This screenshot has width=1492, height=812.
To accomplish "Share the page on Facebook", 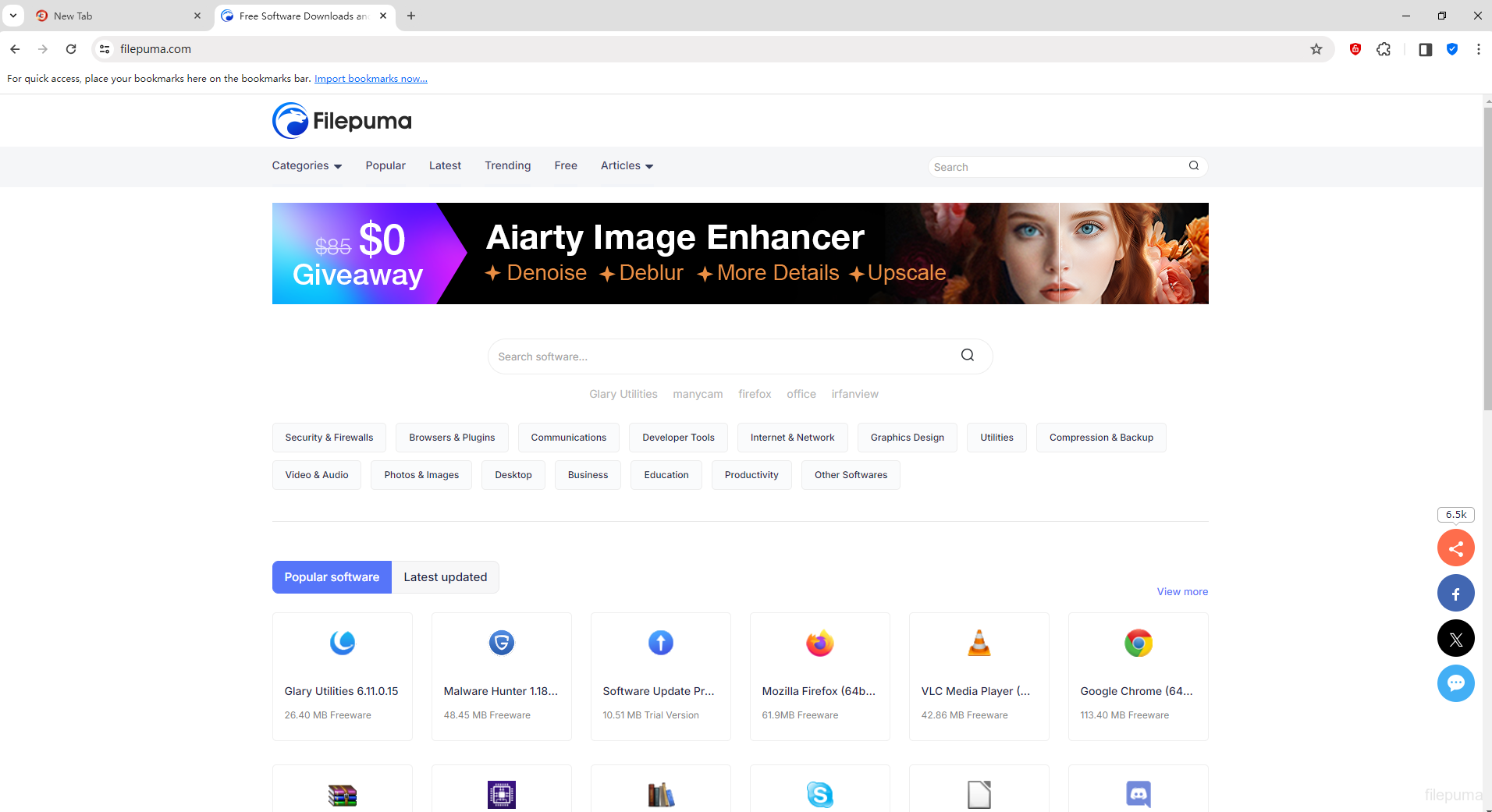I will pos(1455,594).
